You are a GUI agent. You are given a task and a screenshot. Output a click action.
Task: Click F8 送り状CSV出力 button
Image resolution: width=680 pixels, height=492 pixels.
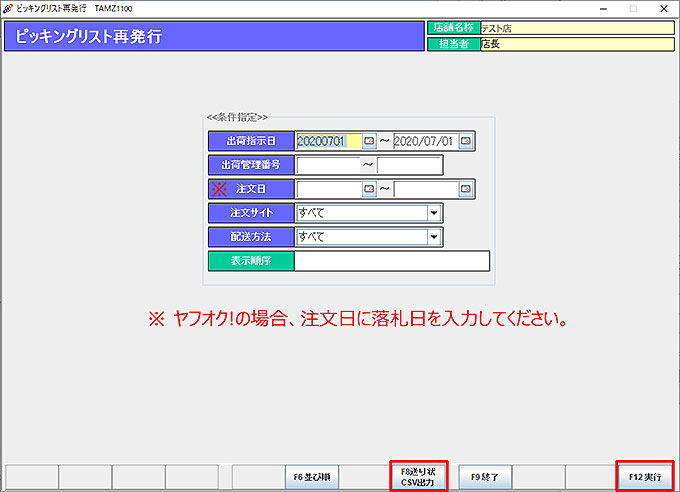coord(419,476)
